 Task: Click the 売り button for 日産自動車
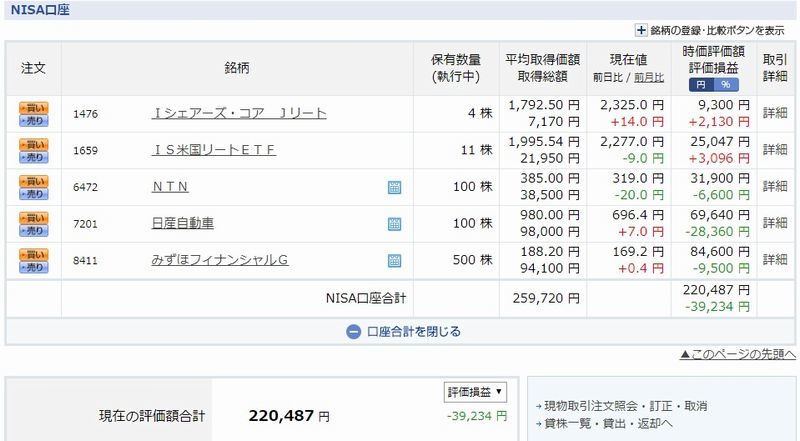pyautogui.click(x=34, y=231)
